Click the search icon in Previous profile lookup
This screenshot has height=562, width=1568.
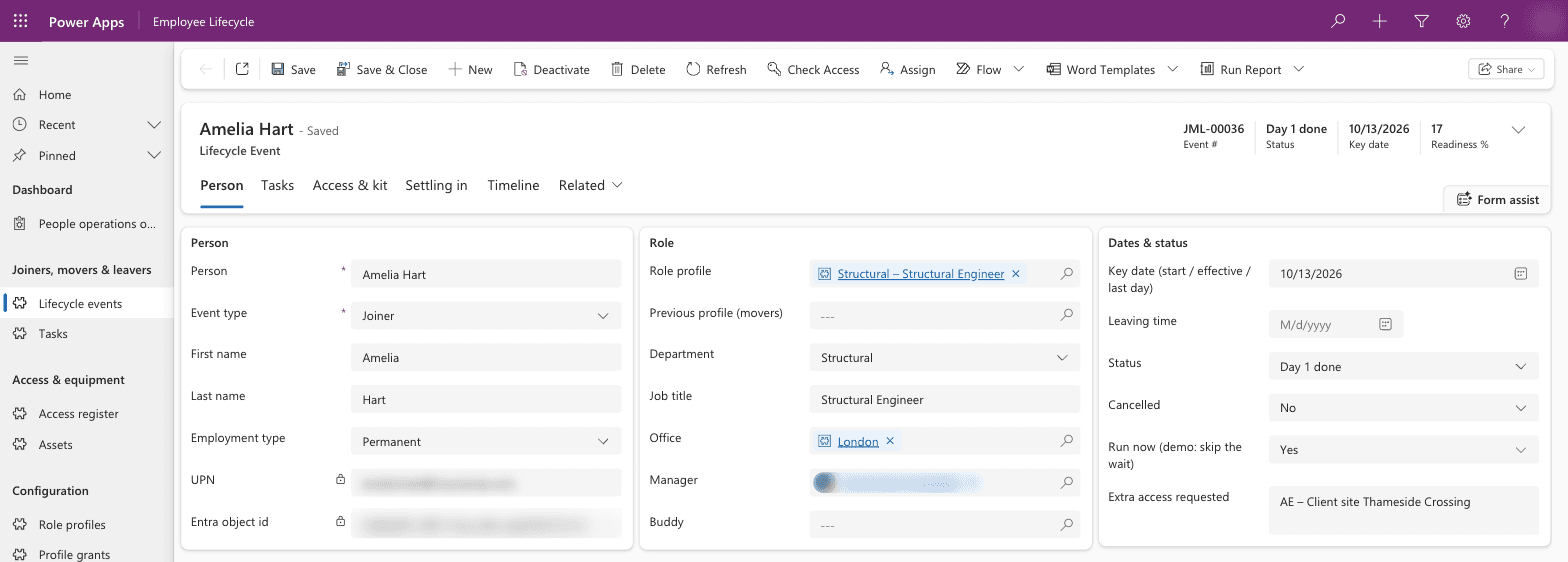[1067, 315]
